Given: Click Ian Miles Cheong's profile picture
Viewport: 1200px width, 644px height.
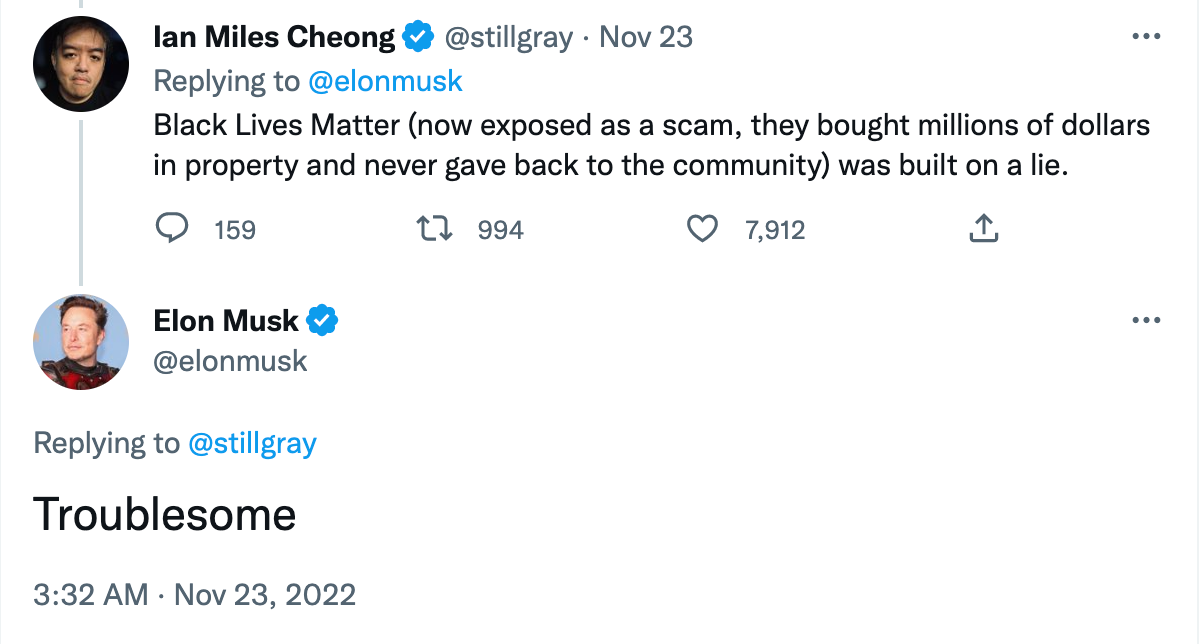Looking at the screenshot, I should [81, 63].
